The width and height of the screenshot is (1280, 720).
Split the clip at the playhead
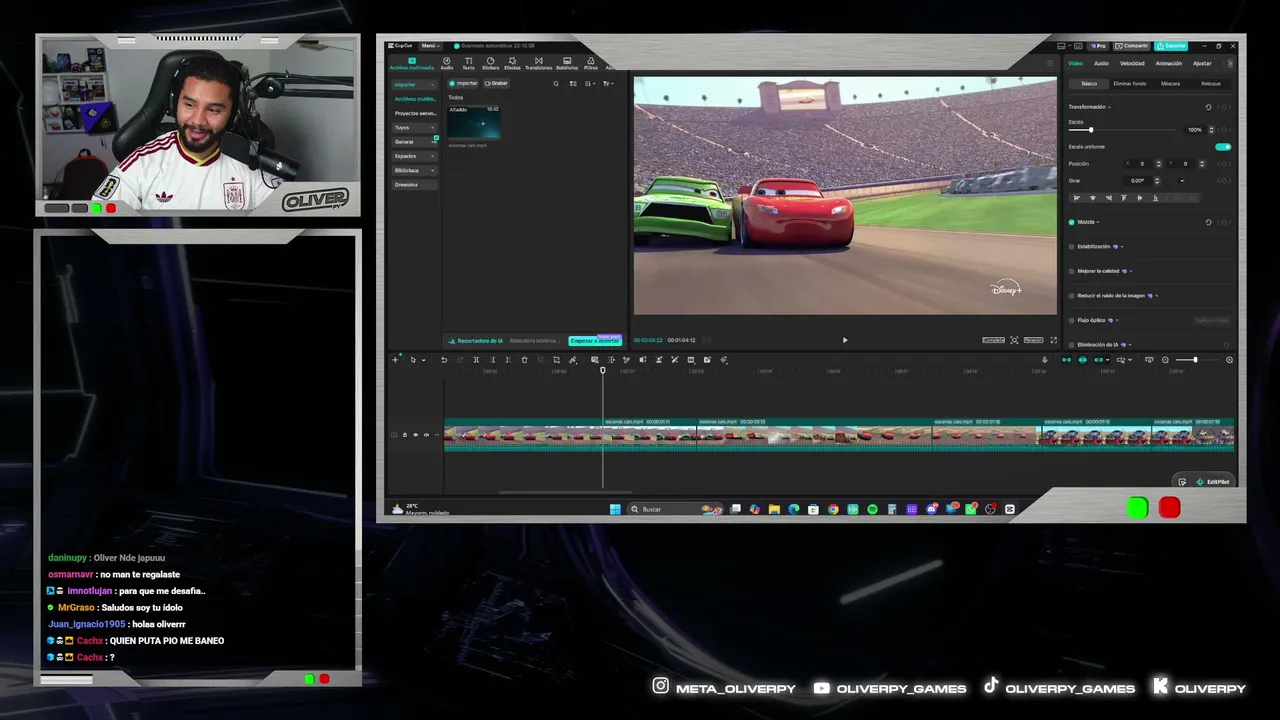point(476,360)
